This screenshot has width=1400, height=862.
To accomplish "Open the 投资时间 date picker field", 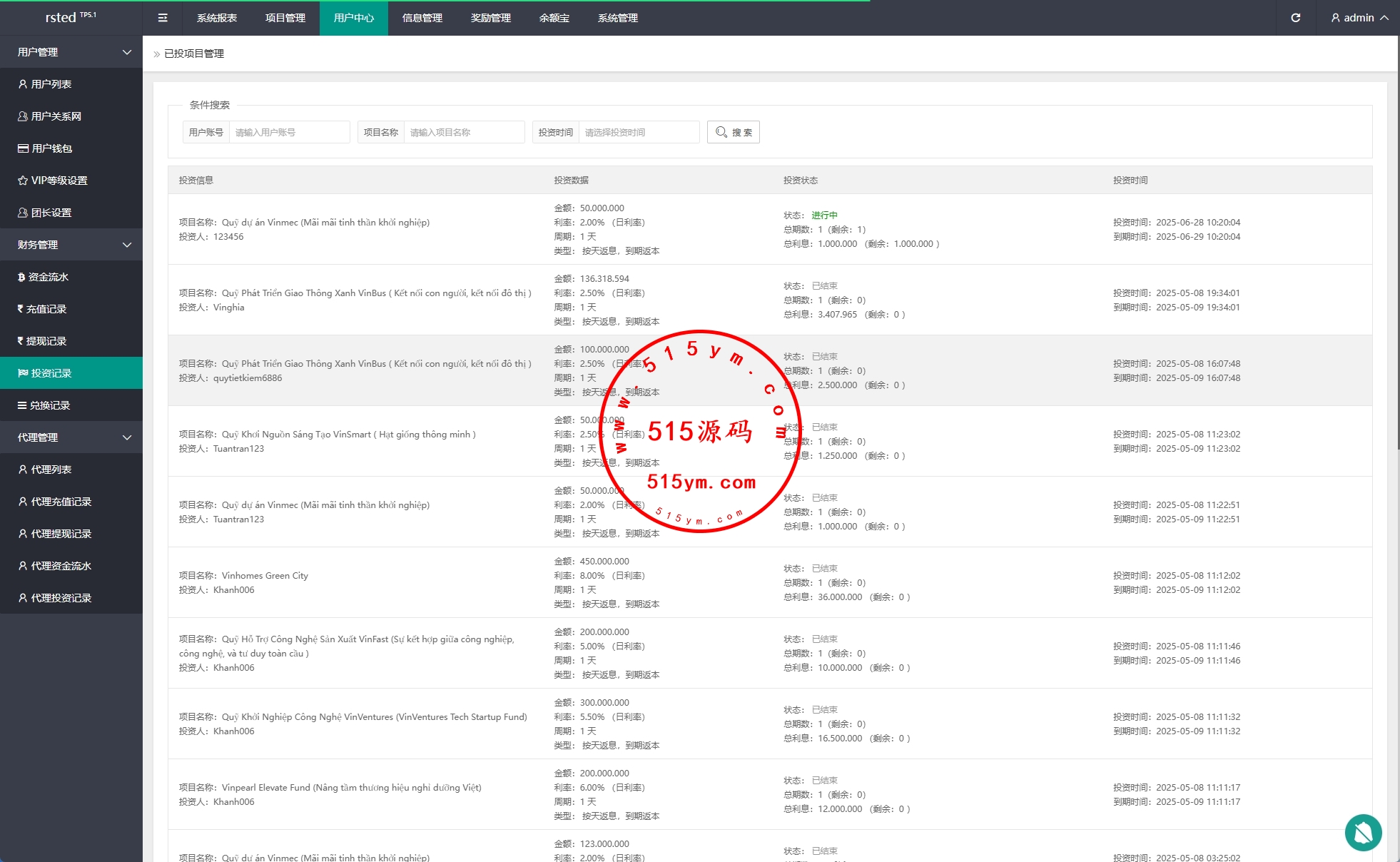I will coord(638,132).
